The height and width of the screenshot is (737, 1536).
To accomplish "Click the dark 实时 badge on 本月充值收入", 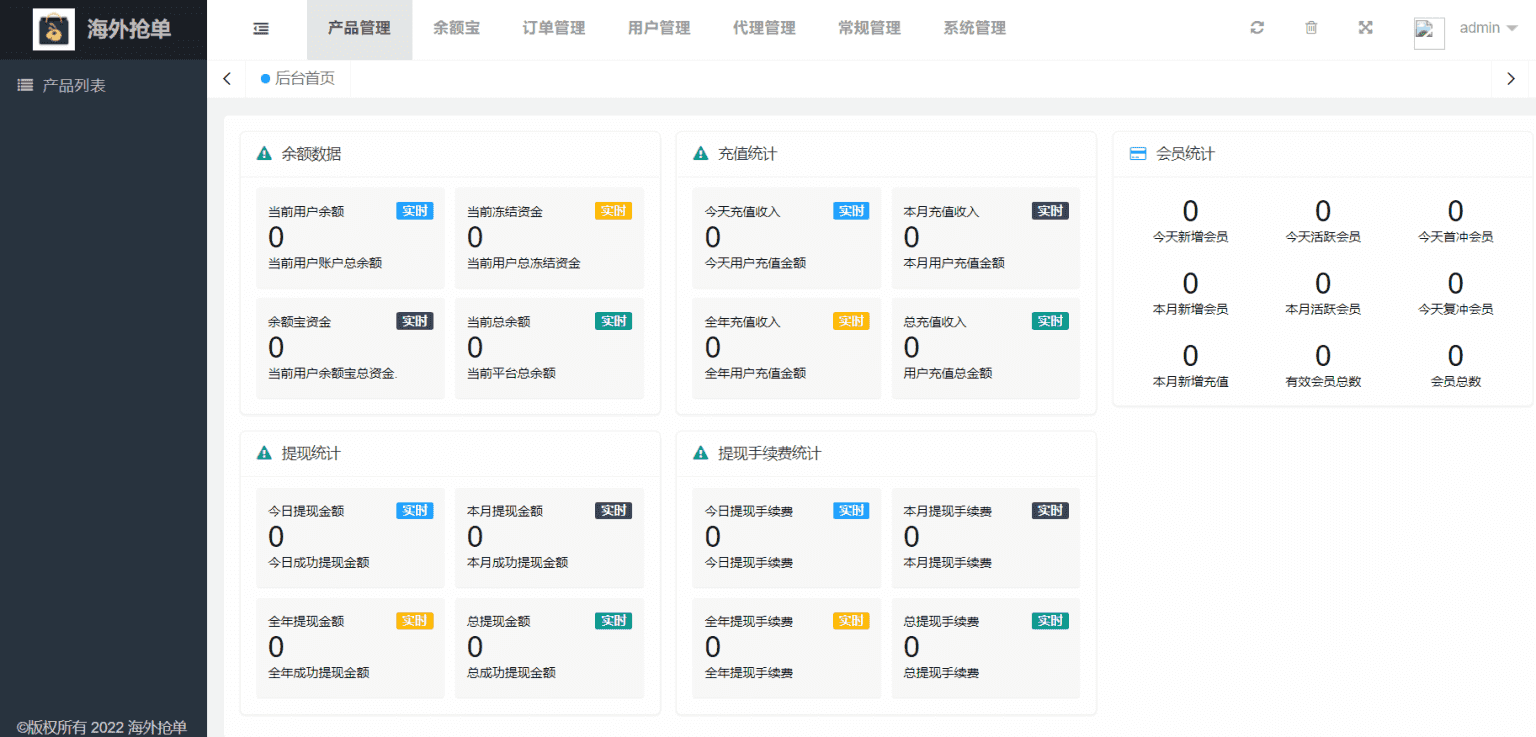I will coord(1050,211).
